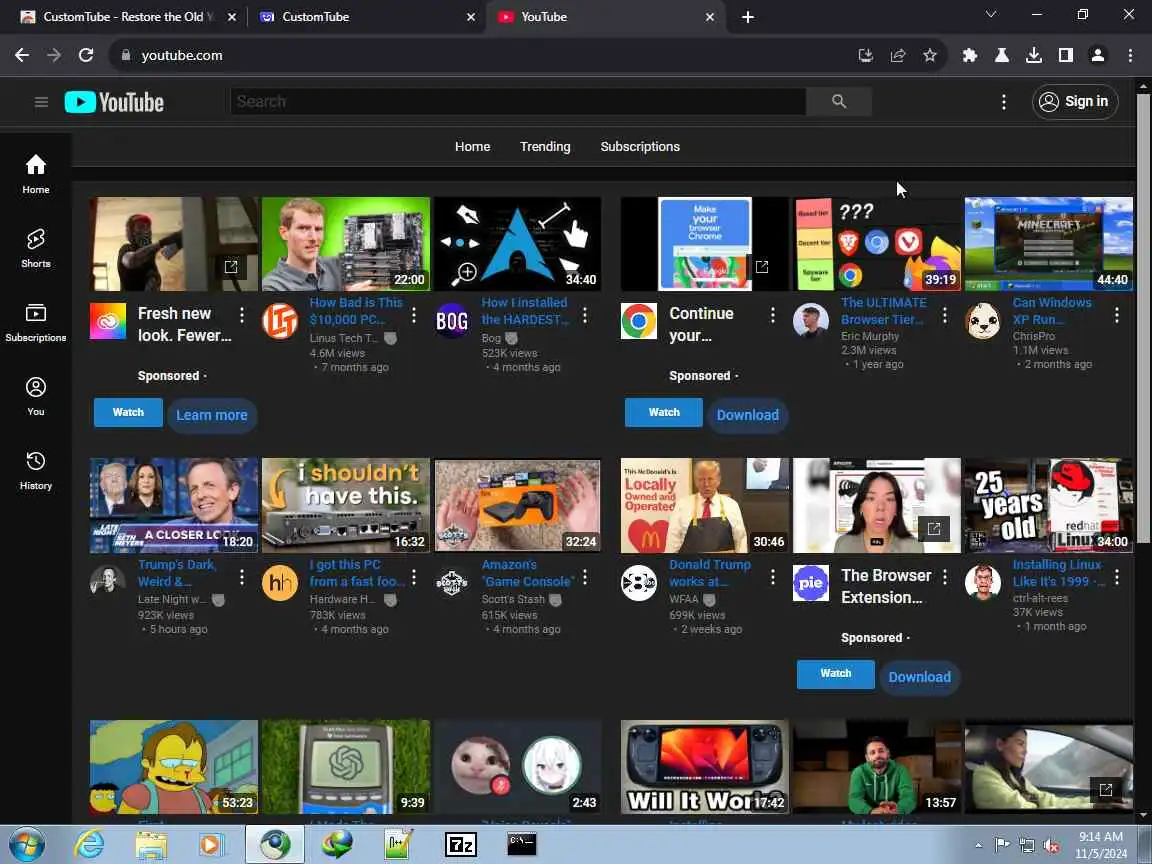Open the hamburger guide menu

click(x=41, y=102)
